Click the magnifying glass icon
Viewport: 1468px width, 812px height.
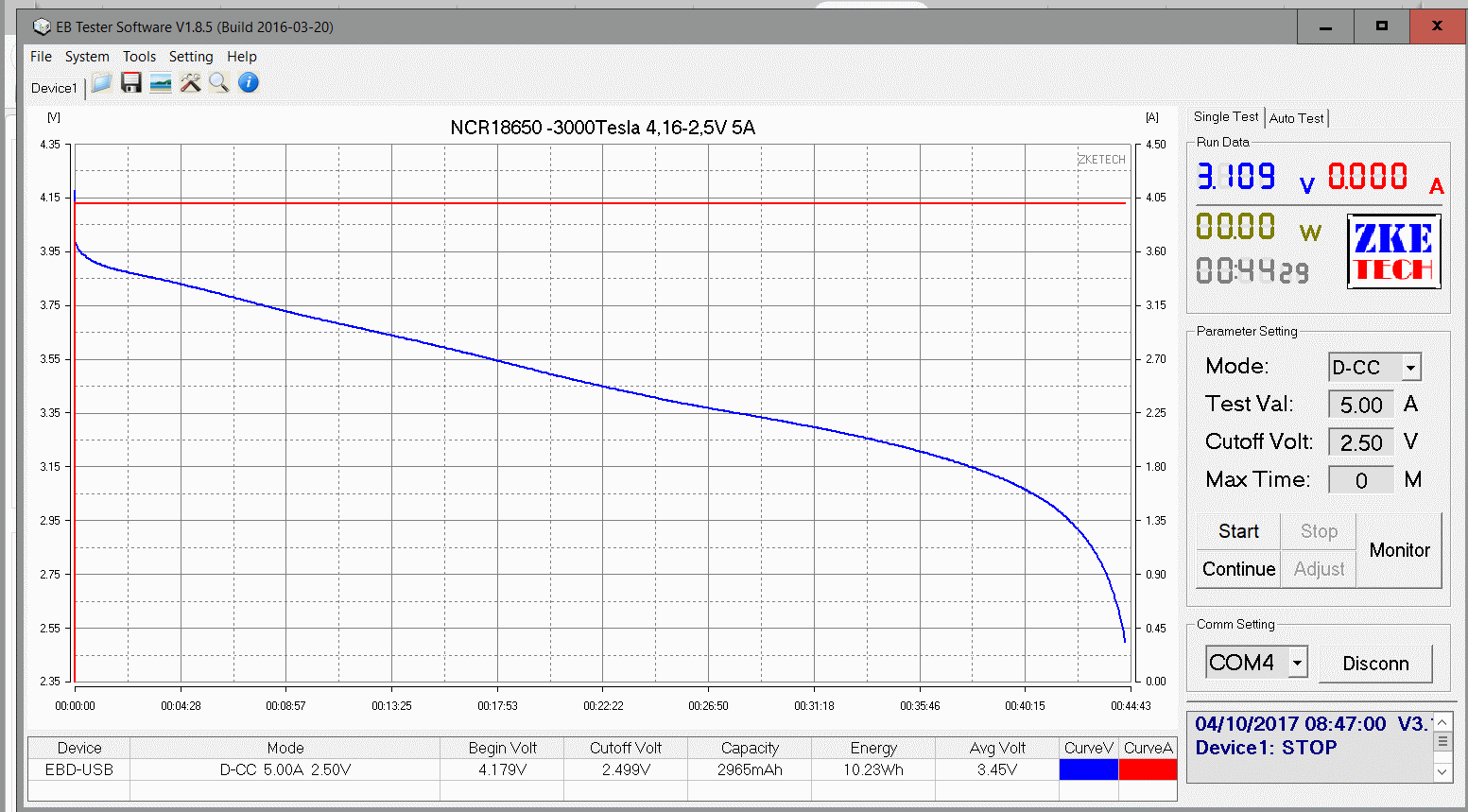point(219,83)
